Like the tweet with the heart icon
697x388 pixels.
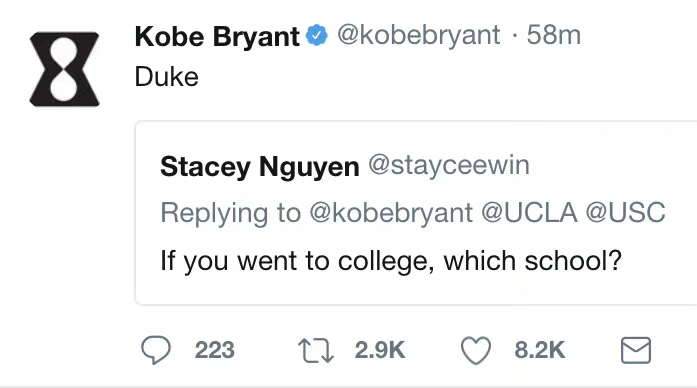(476, 351)
